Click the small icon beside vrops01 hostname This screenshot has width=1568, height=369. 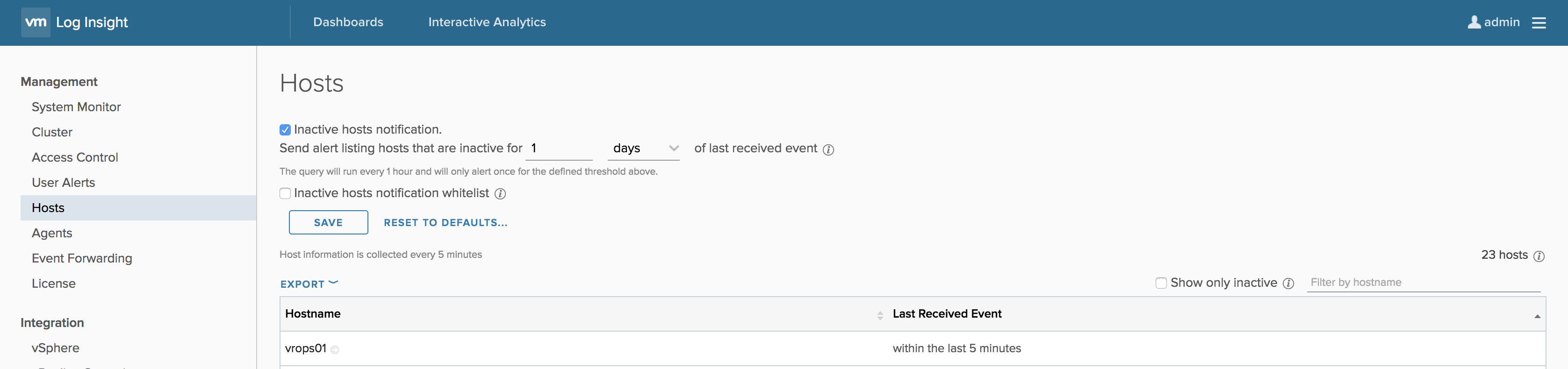pos(335,349)
